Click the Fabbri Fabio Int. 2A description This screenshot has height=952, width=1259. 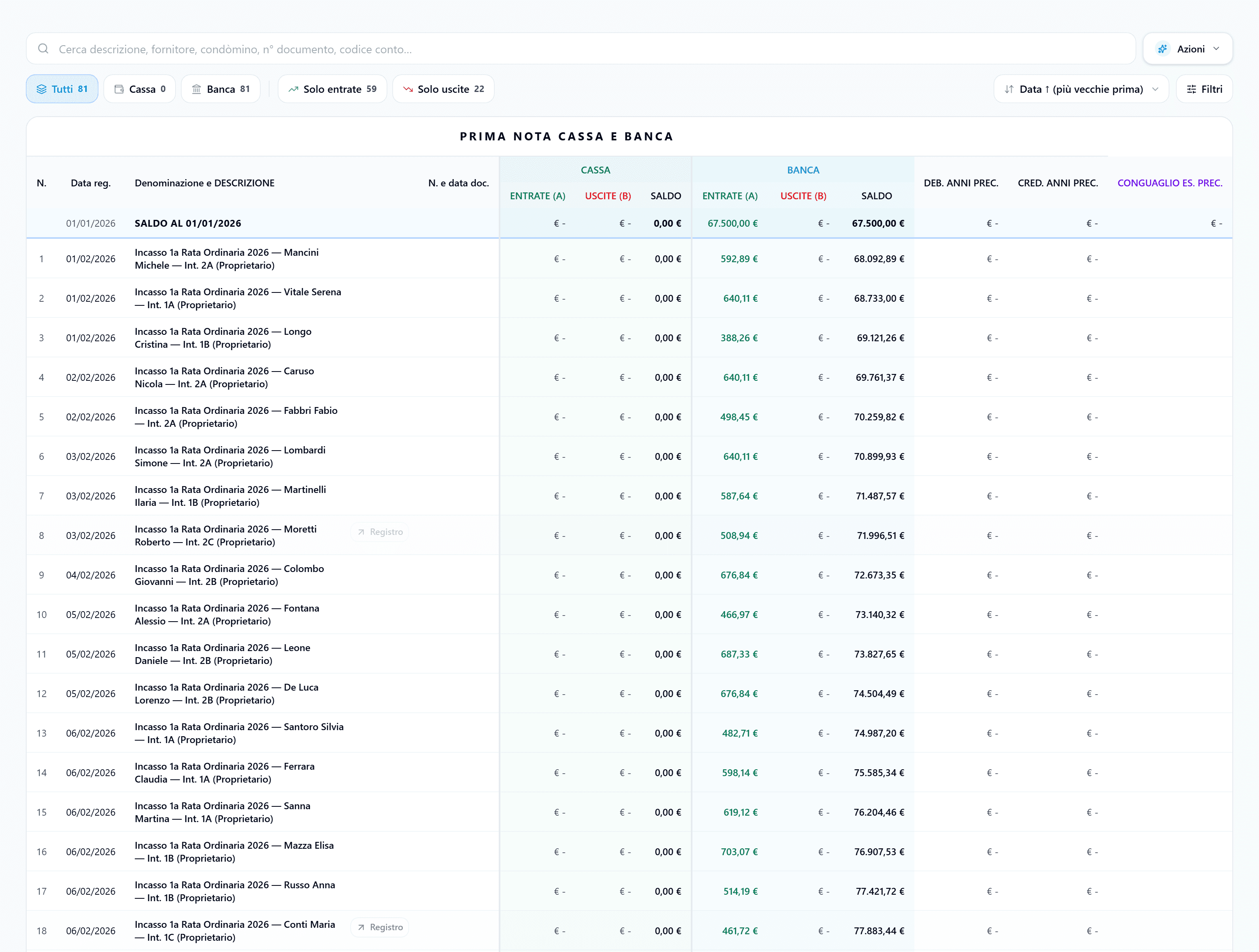tap(236, 417)
